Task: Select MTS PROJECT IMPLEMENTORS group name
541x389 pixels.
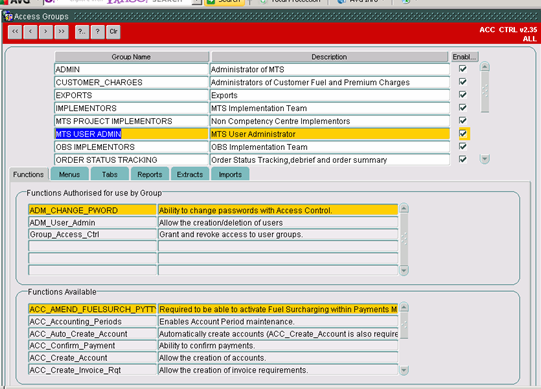Action: coord(131,121)
